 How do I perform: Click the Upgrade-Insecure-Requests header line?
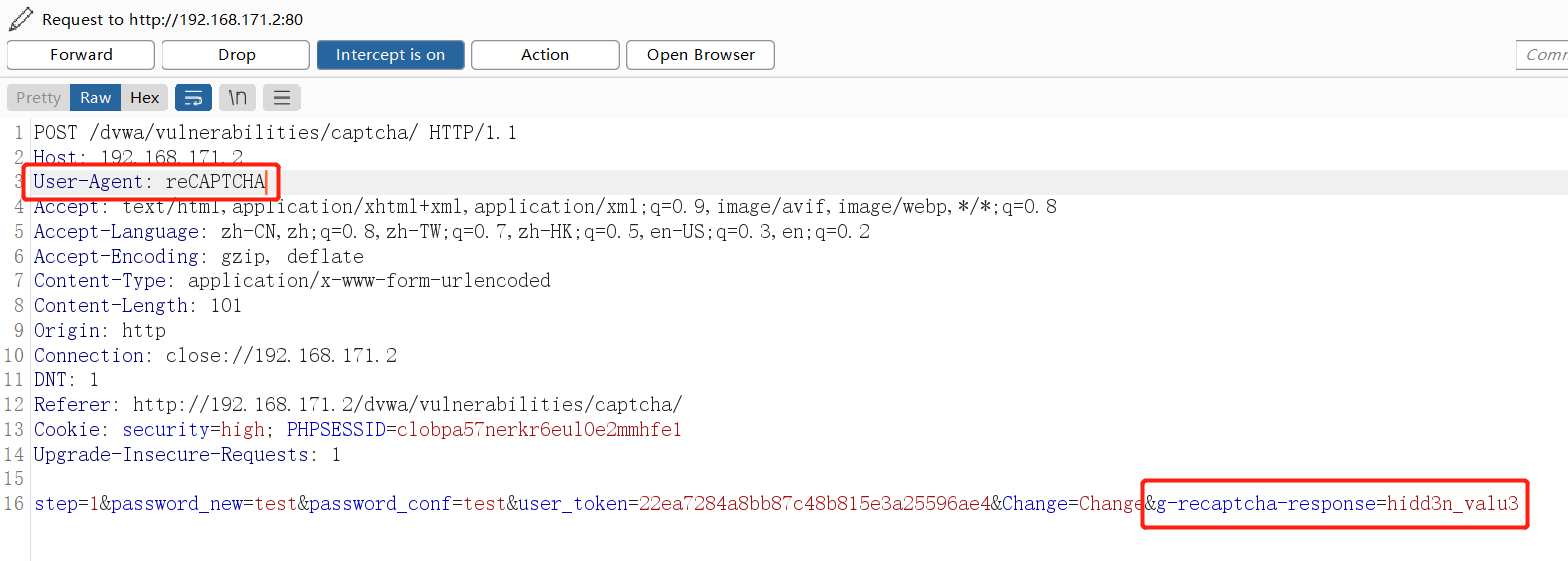tap(187, 455)
